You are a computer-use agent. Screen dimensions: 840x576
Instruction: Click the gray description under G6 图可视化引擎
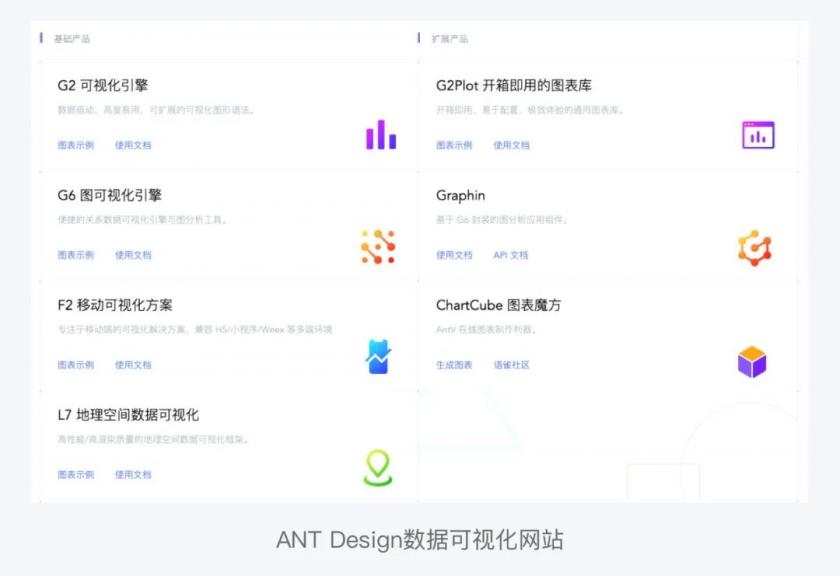[142, 220]
